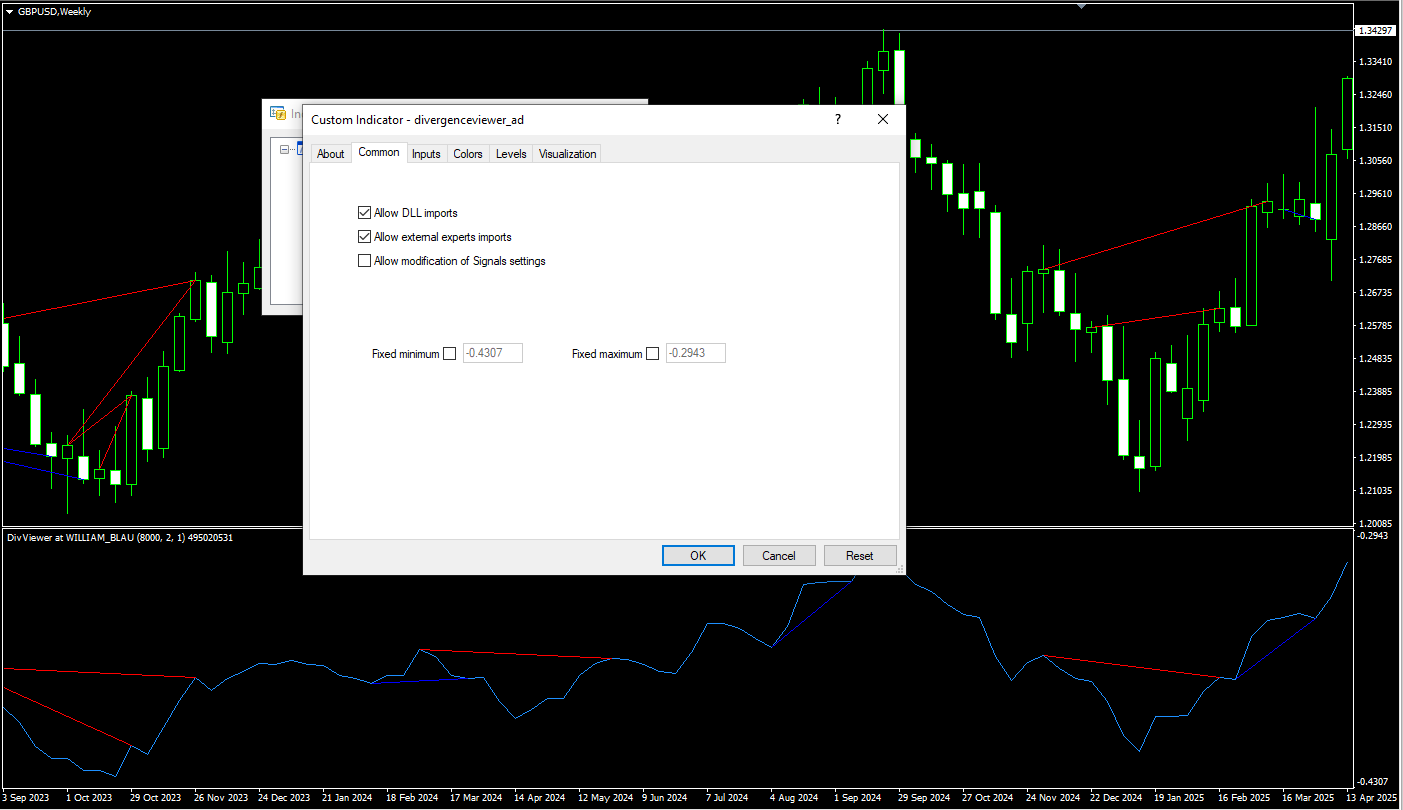Enable Allow modification of Signals settings

click(x=365, y=261)
